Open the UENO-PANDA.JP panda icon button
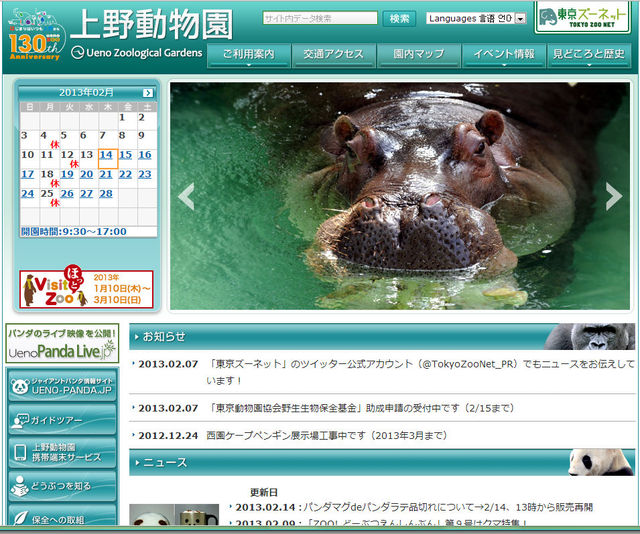 20,386
